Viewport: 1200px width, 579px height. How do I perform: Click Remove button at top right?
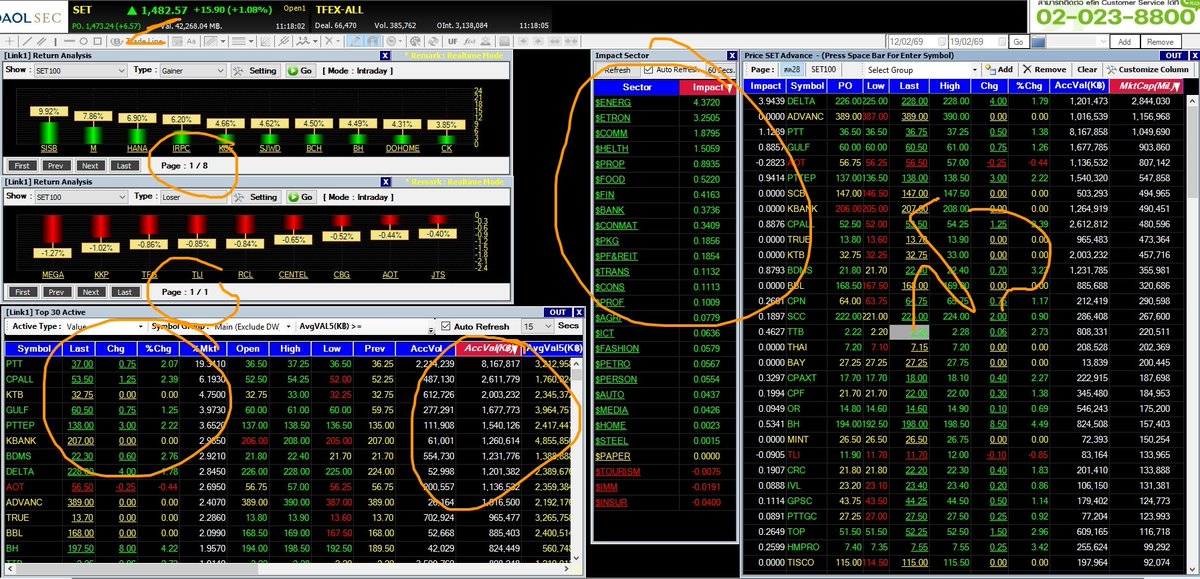click(1160, 41)
